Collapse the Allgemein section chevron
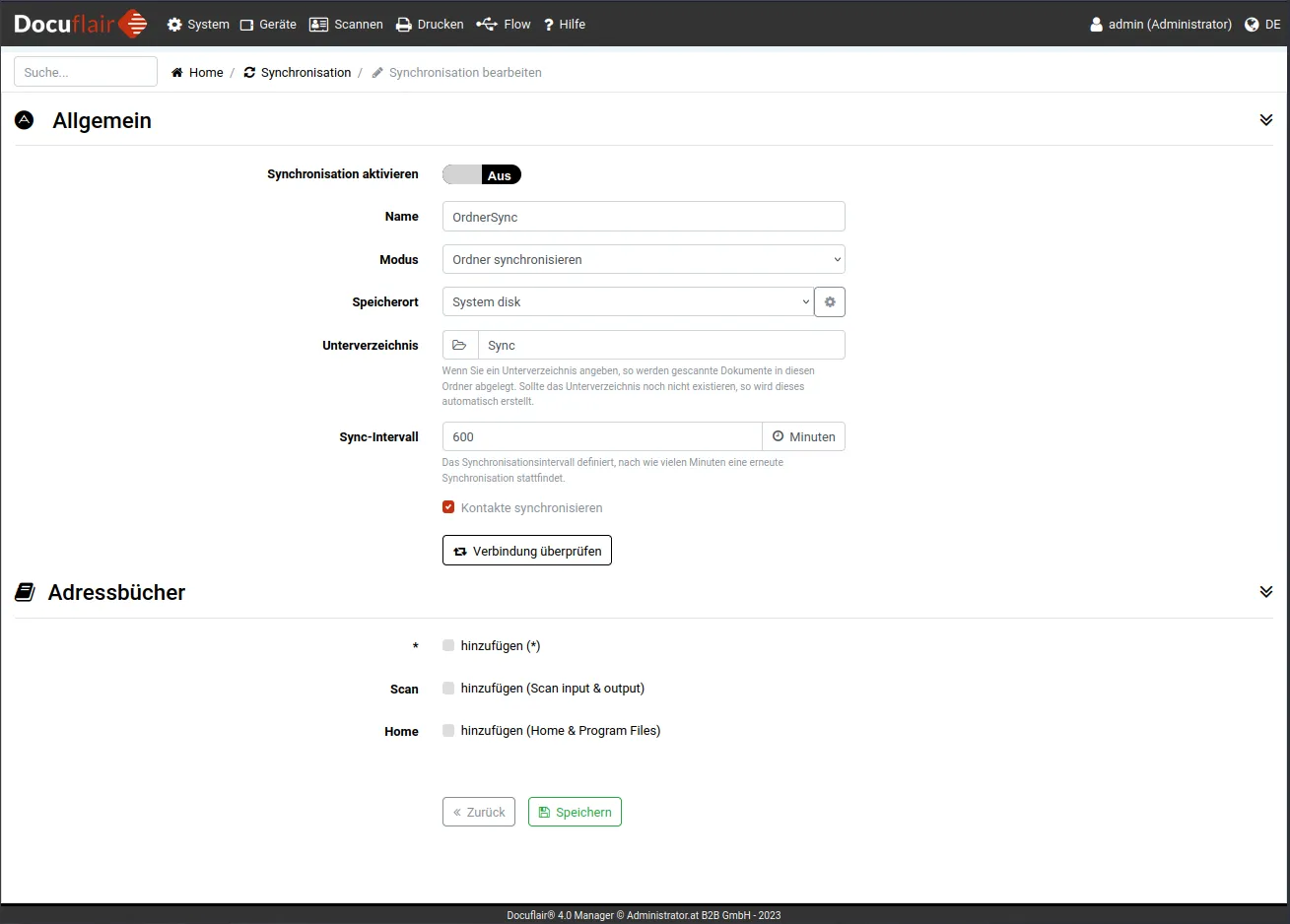Screen dimensions: 1290x924 [1265, 120]
